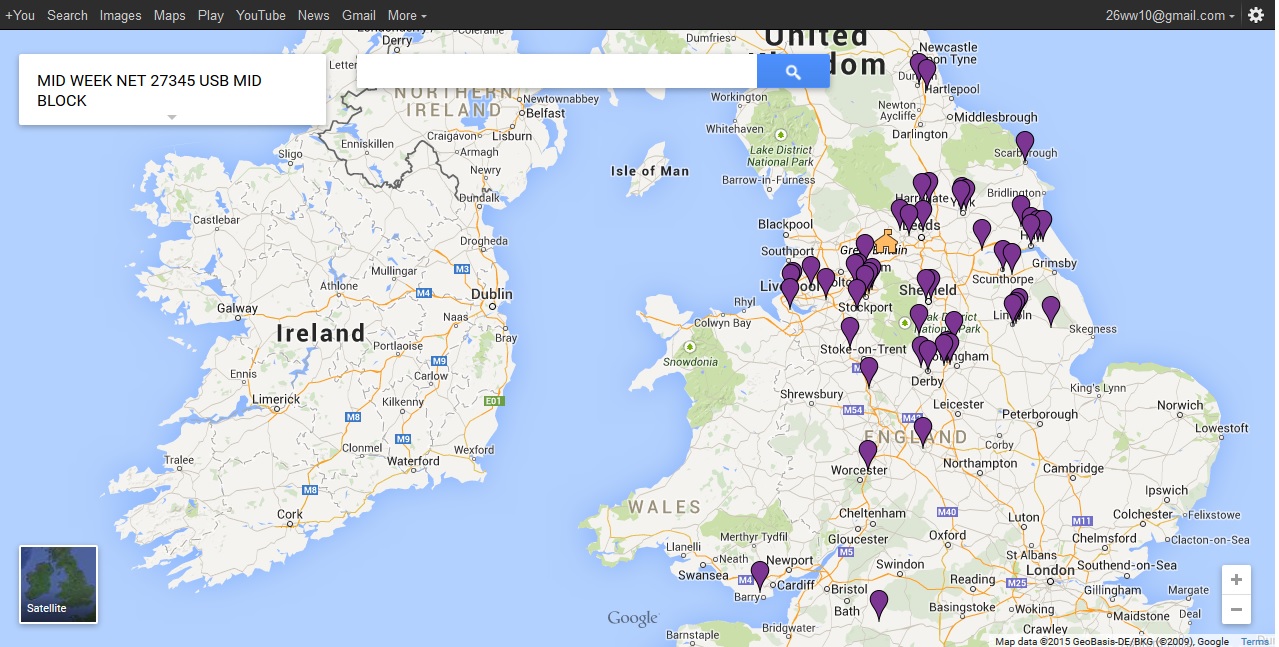The width and height of the screenshot is (1279, 647).
Task: Click the Cambridge label on the map
Action: 1074,468
